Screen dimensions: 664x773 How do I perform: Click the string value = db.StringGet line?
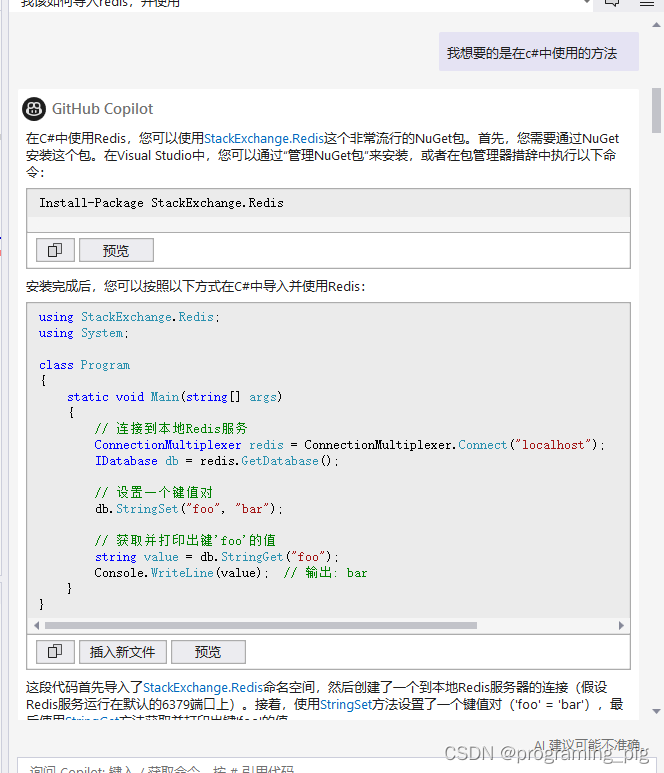tap(217, 557)
